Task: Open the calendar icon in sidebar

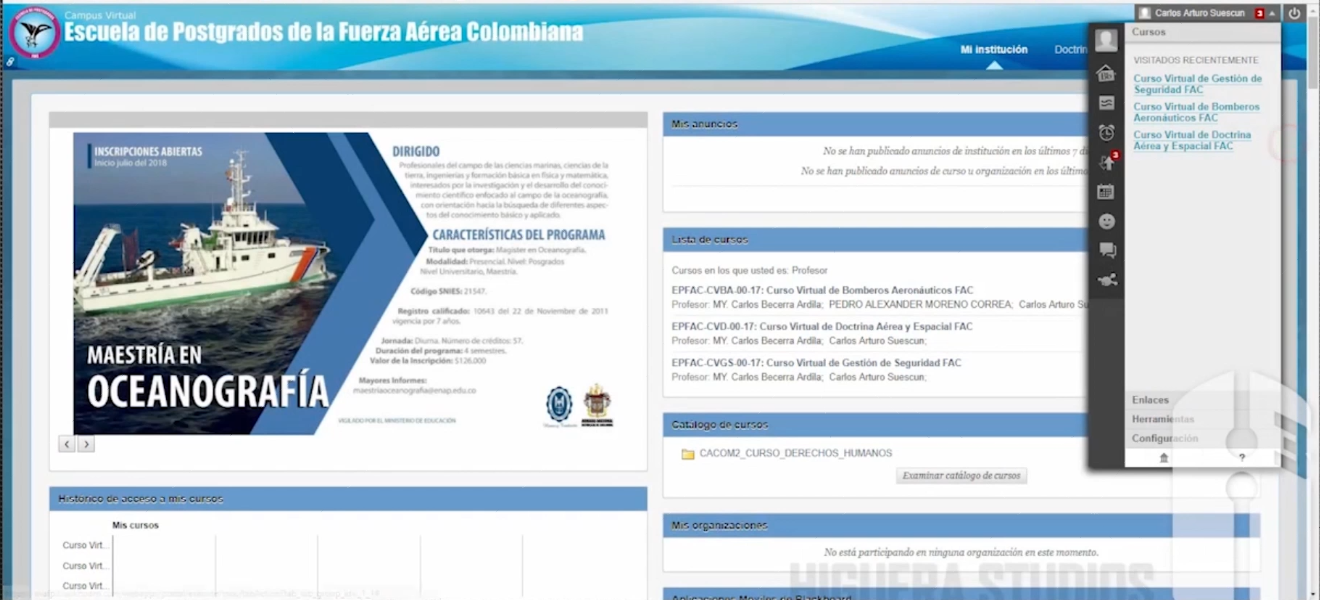Action: tap(1106, 192)
